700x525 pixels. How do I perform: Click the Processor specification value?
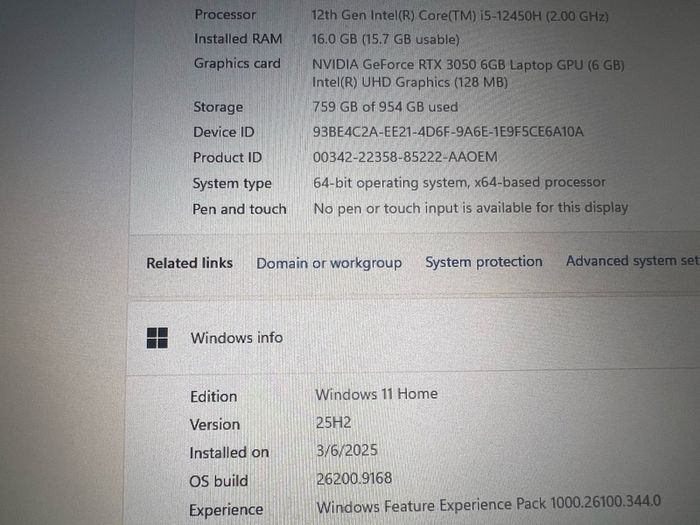coord(460,16)
